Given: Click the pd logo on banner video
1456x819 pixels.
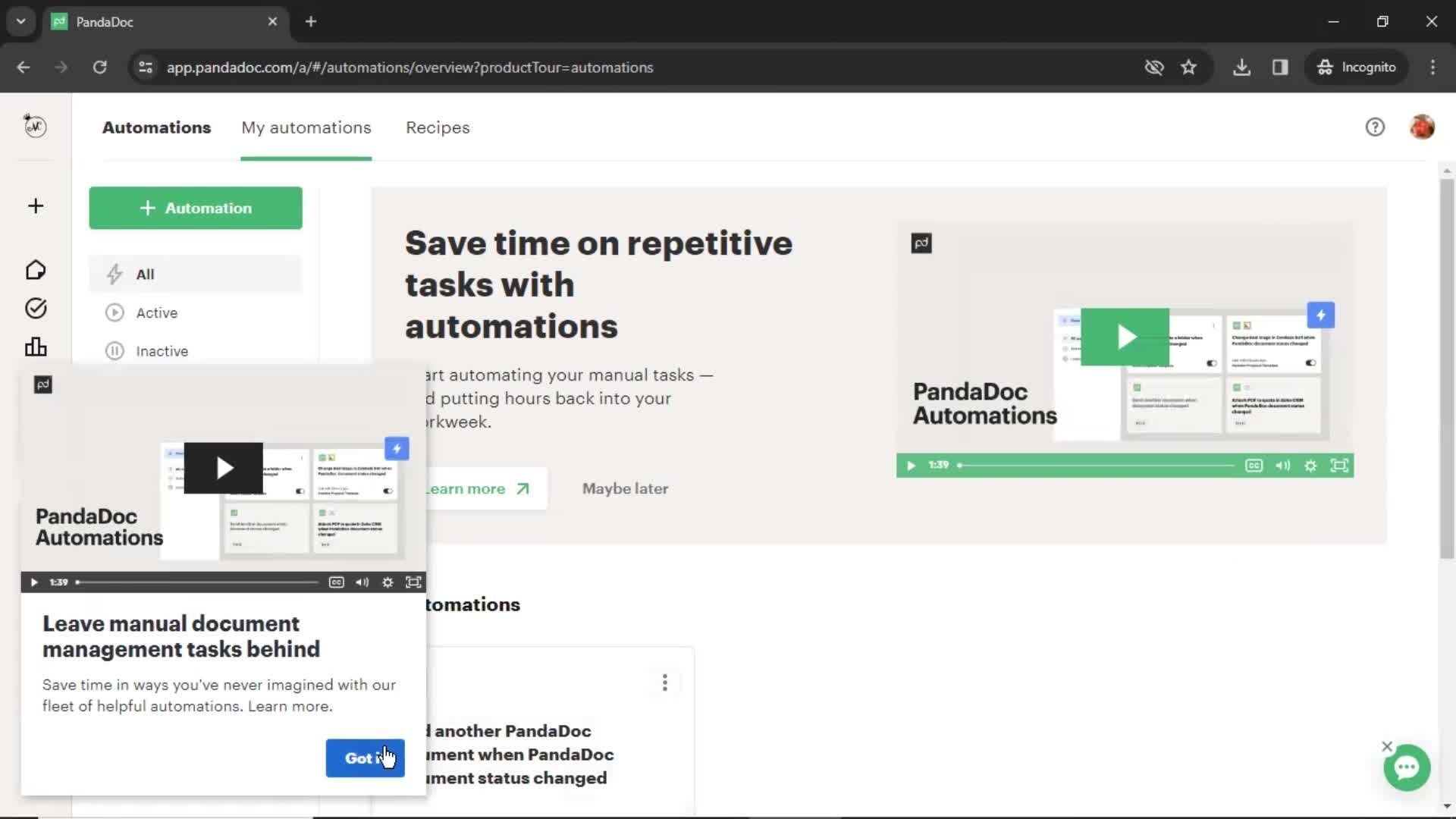Looking at the screenshot, I should click(x=921, y=243).
